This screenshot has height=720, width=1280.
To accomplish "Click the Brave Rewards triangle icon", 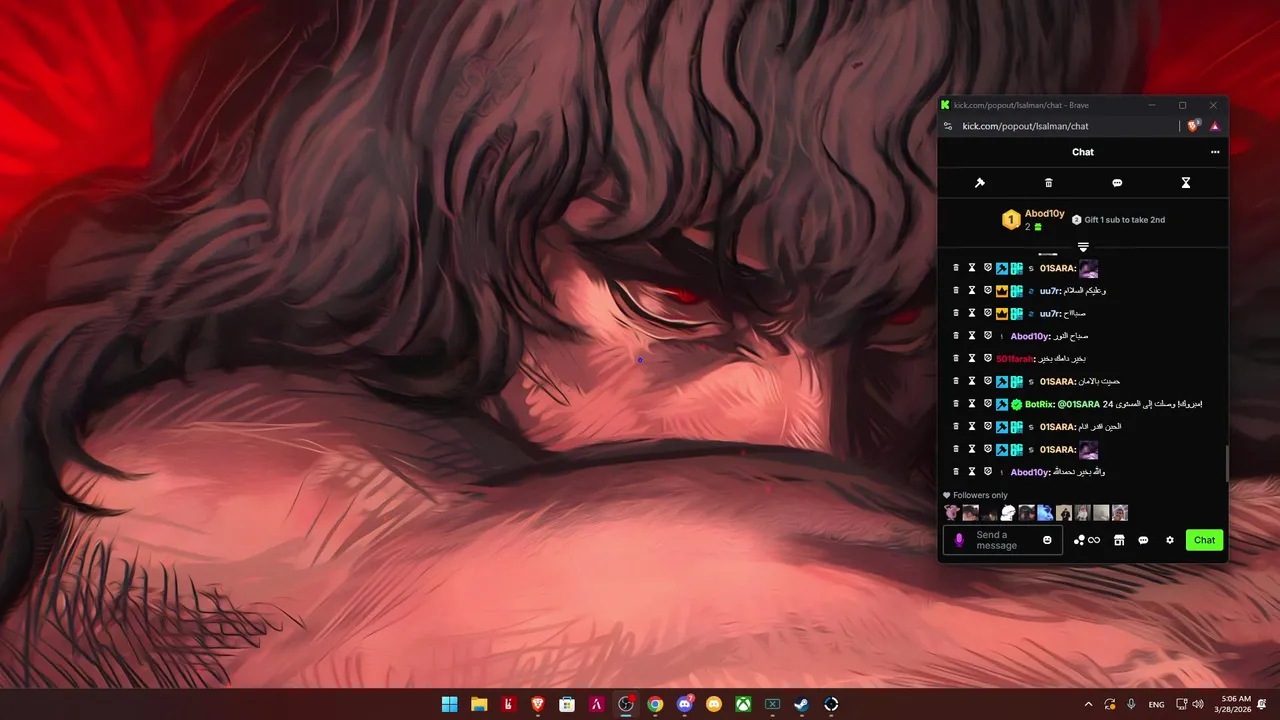I will coord(1215,126).
